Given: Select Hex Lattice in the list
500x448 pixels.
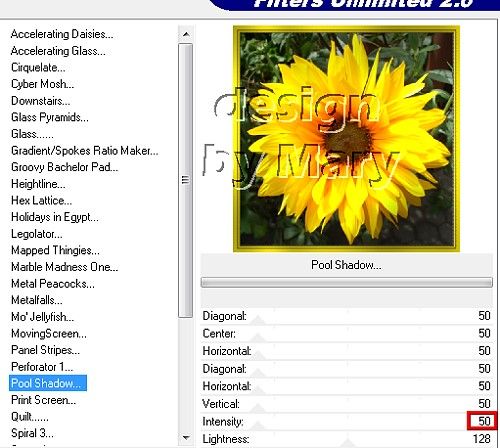Looking at the screenshot, I should (41, 200).
